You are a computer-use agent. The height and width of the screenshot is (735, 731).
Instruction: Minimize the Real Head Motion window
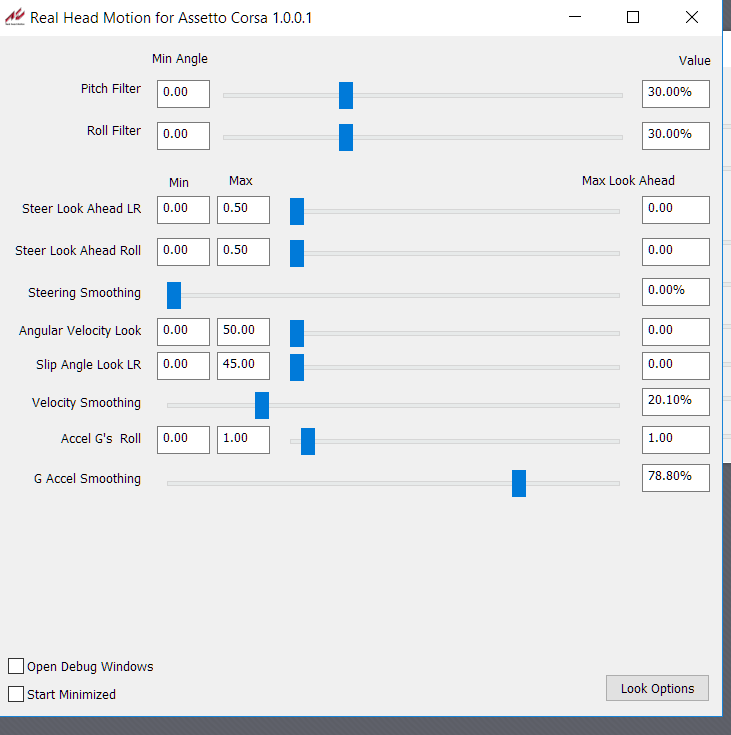[x=575, y=17]
